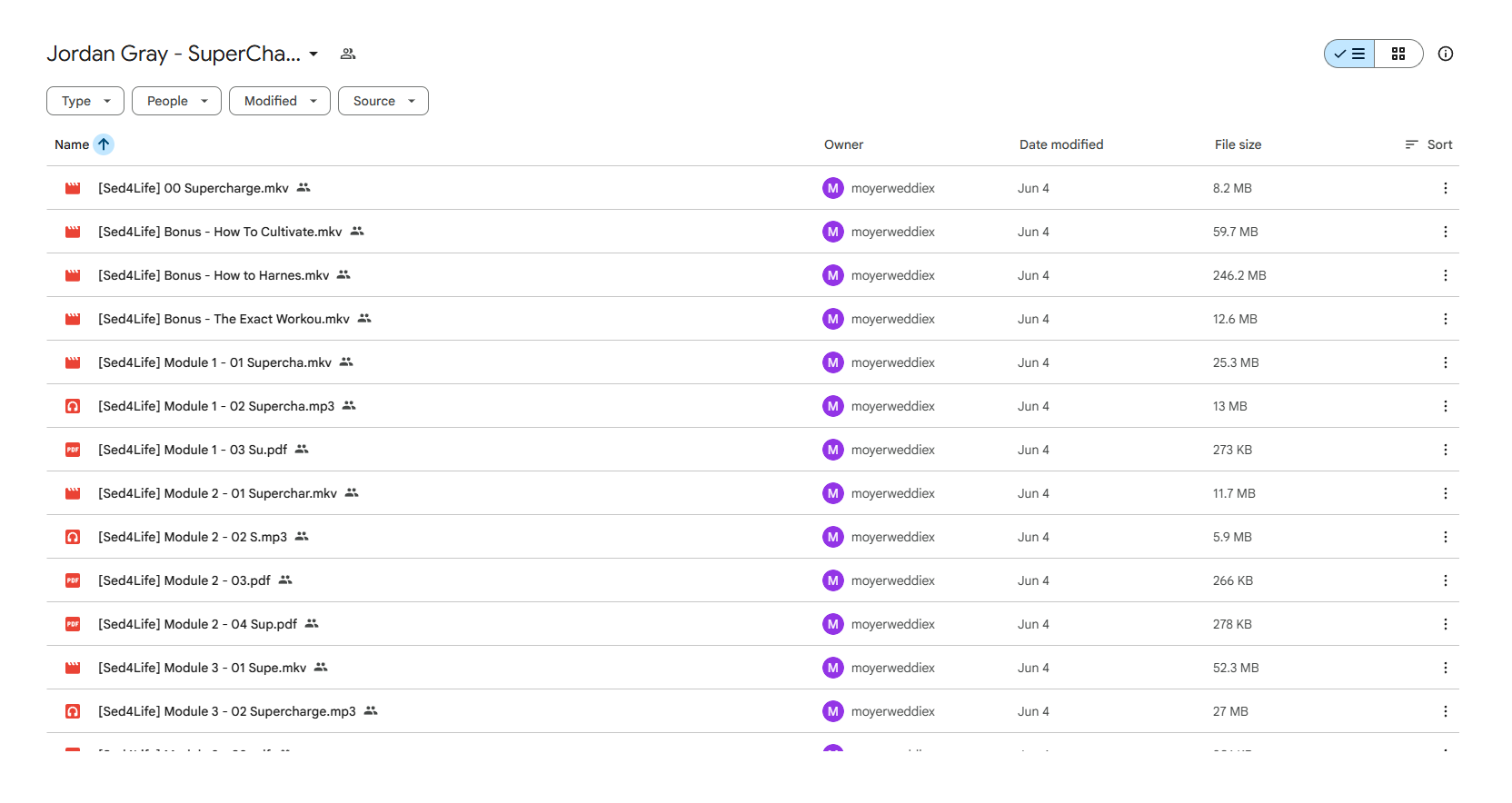
Task: Open more actions for Module 1 - 02 Supercha.mp3
Action: click(1445, 406)
